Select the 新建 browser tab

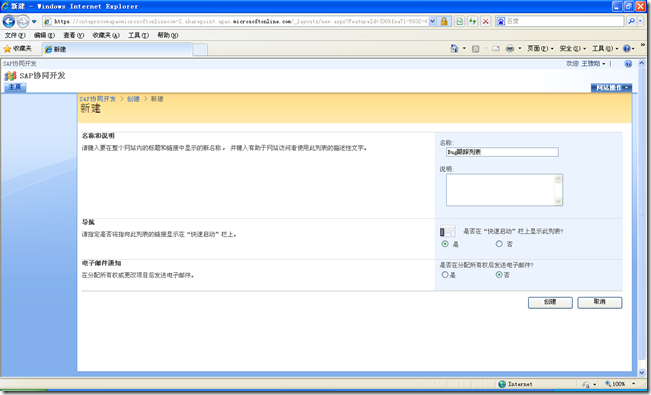point(117,49)
